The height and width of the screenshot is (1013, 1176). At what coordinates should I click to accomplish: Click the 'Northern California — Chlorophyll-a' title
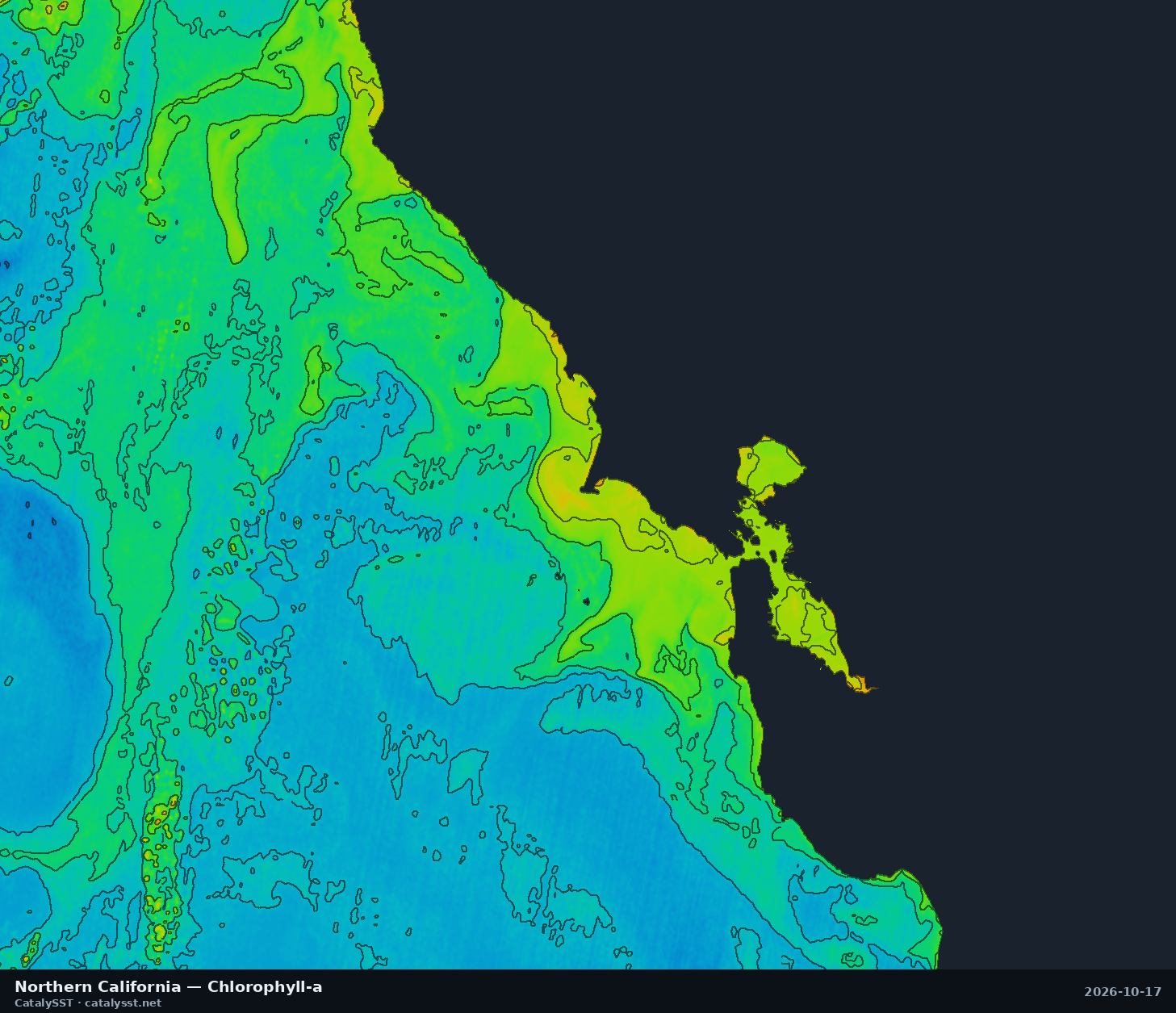coord(168,986)
